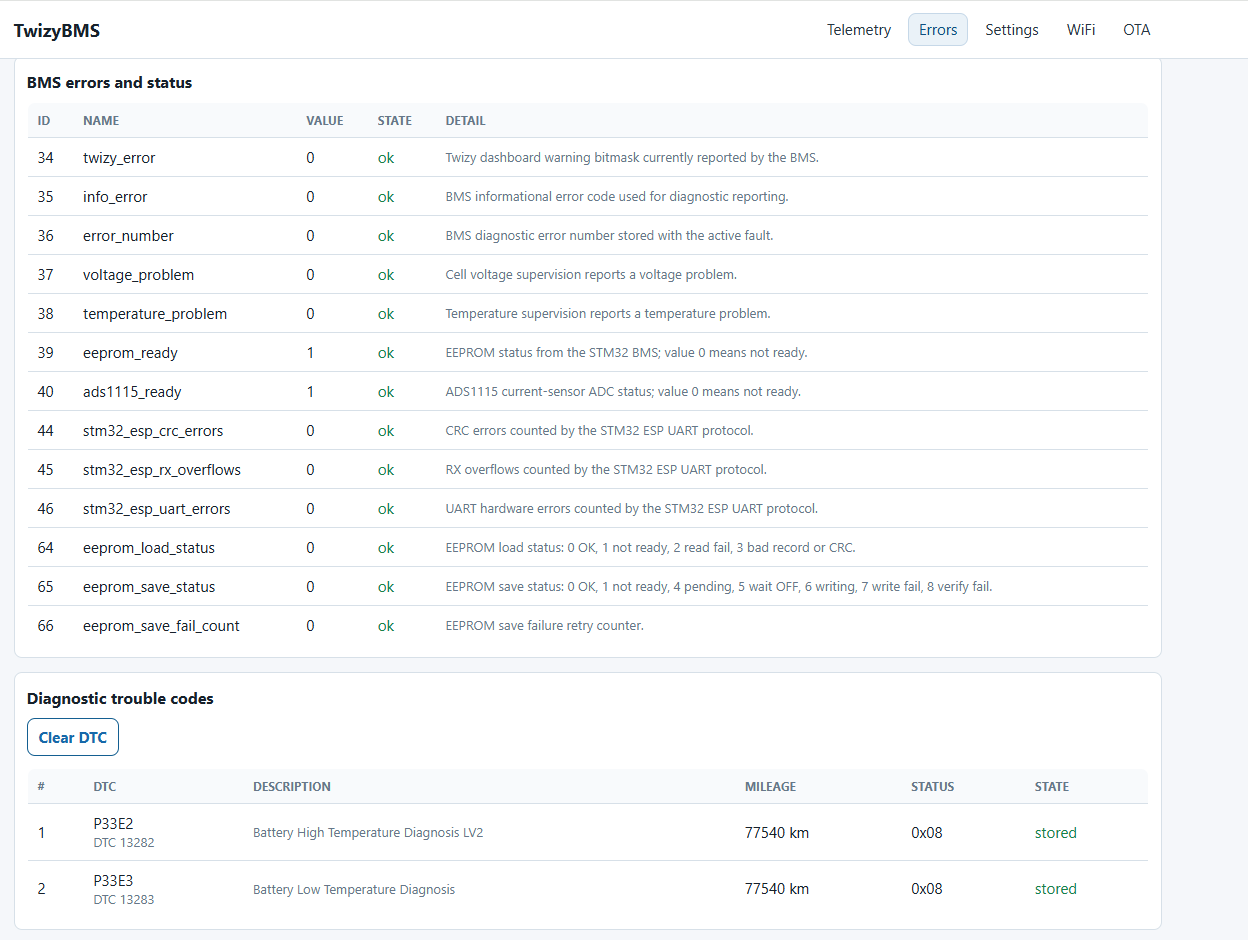Image resolution: width=1248 pixels, height=940 pixels.
Task: Click the eeprom_ready row name
Action: click(x=130, y=353)
